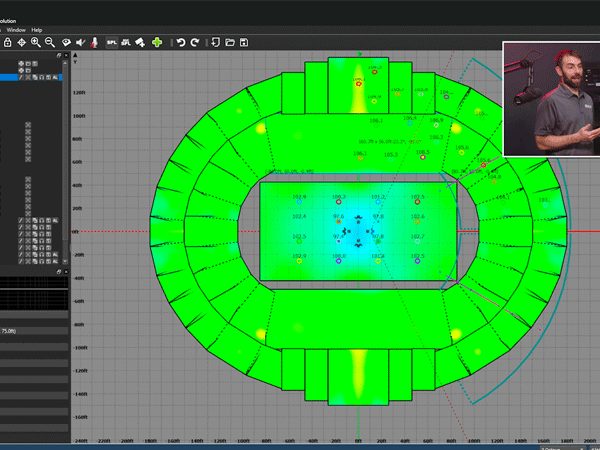Click the pencil edit icon in selected row
600x450 pixels.
click(x=21, y=77)
